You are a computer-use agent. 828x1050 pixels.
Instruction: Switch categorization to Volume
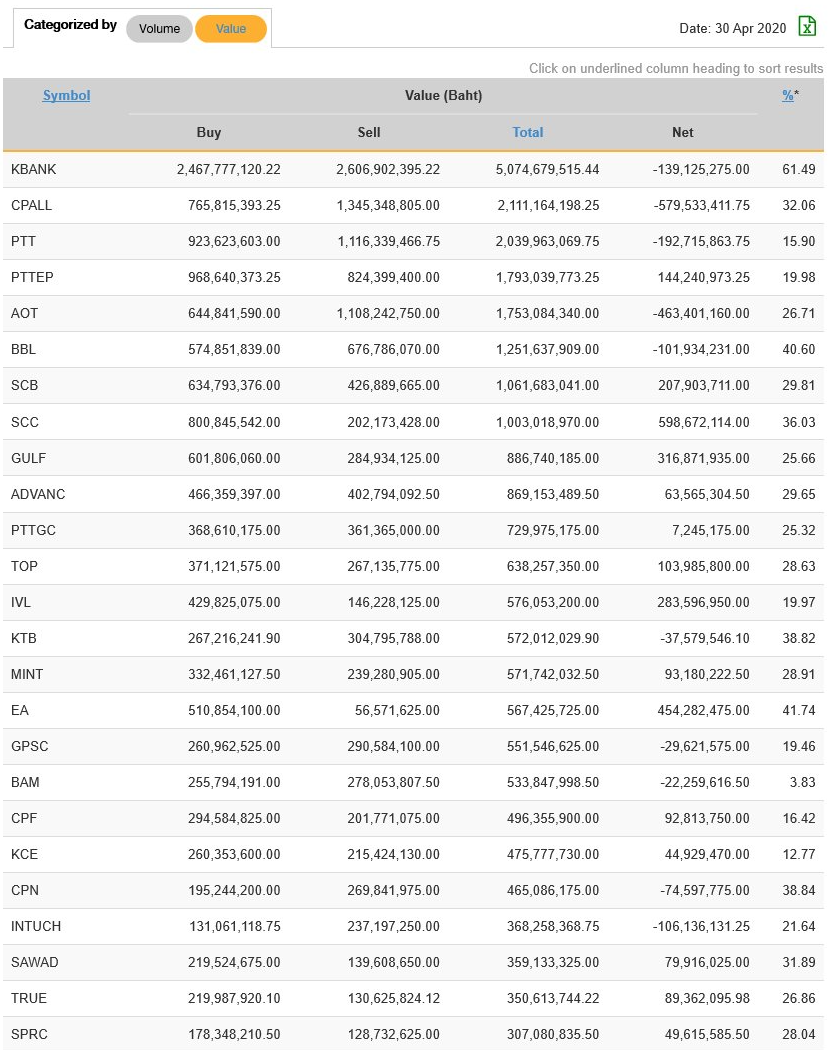[159, 29]
